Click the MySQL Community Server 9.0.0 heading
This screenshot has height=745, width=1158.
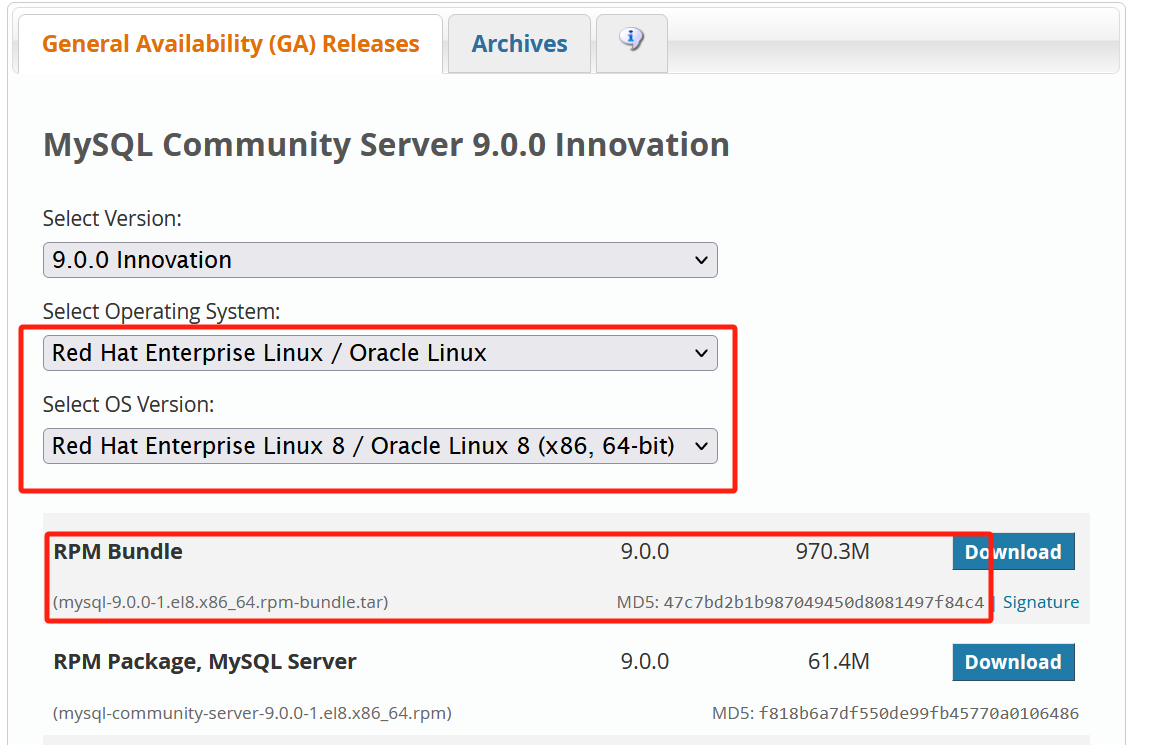pyautogui.click(x=386, y=145)
